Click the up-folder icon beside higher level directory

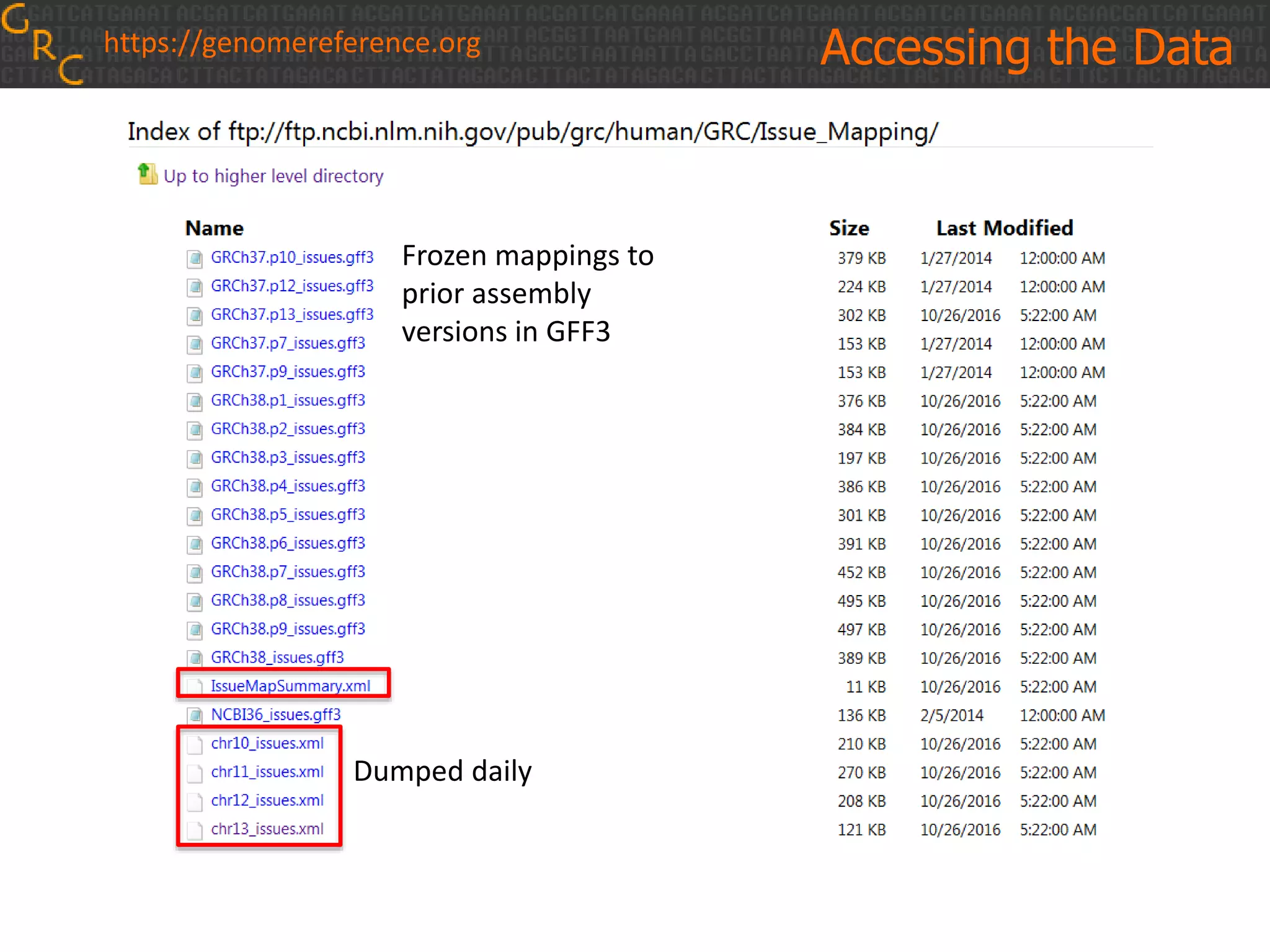coord(147,174)
